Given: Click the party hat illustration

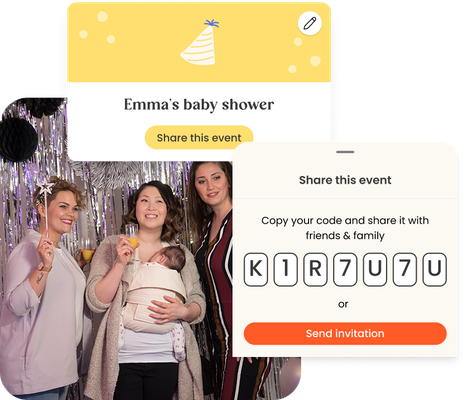Looking at the screenshot, I should click(200, 42).
